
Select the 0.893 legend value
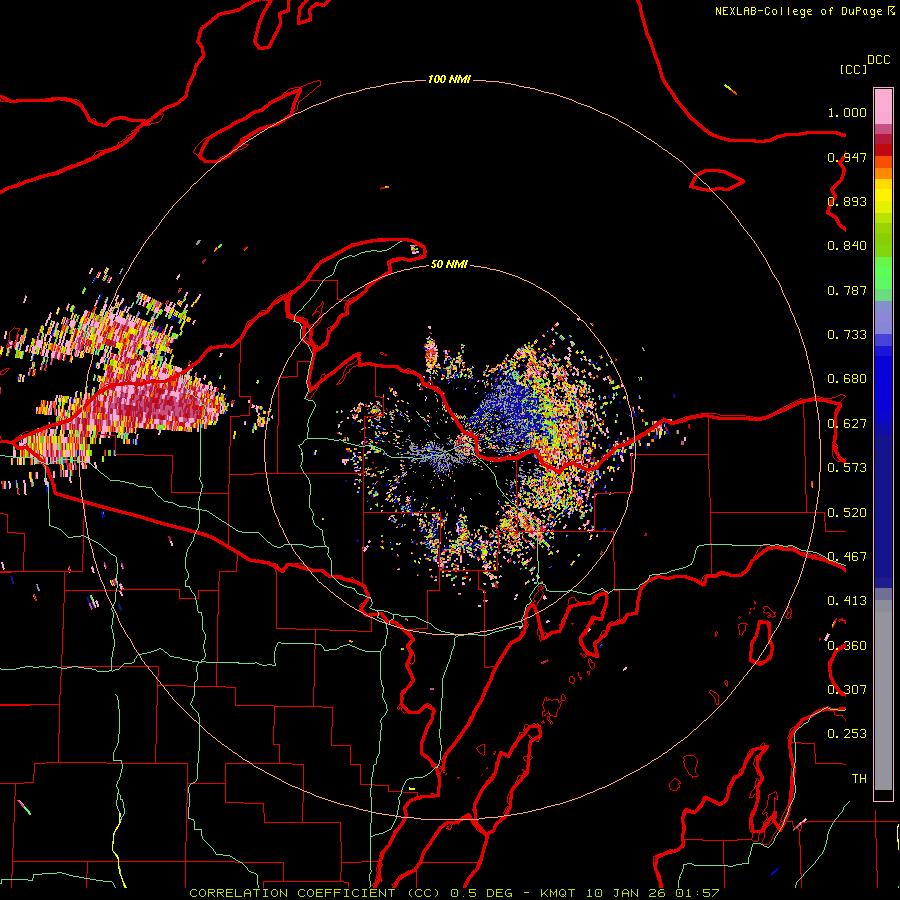tap(847, 201)
